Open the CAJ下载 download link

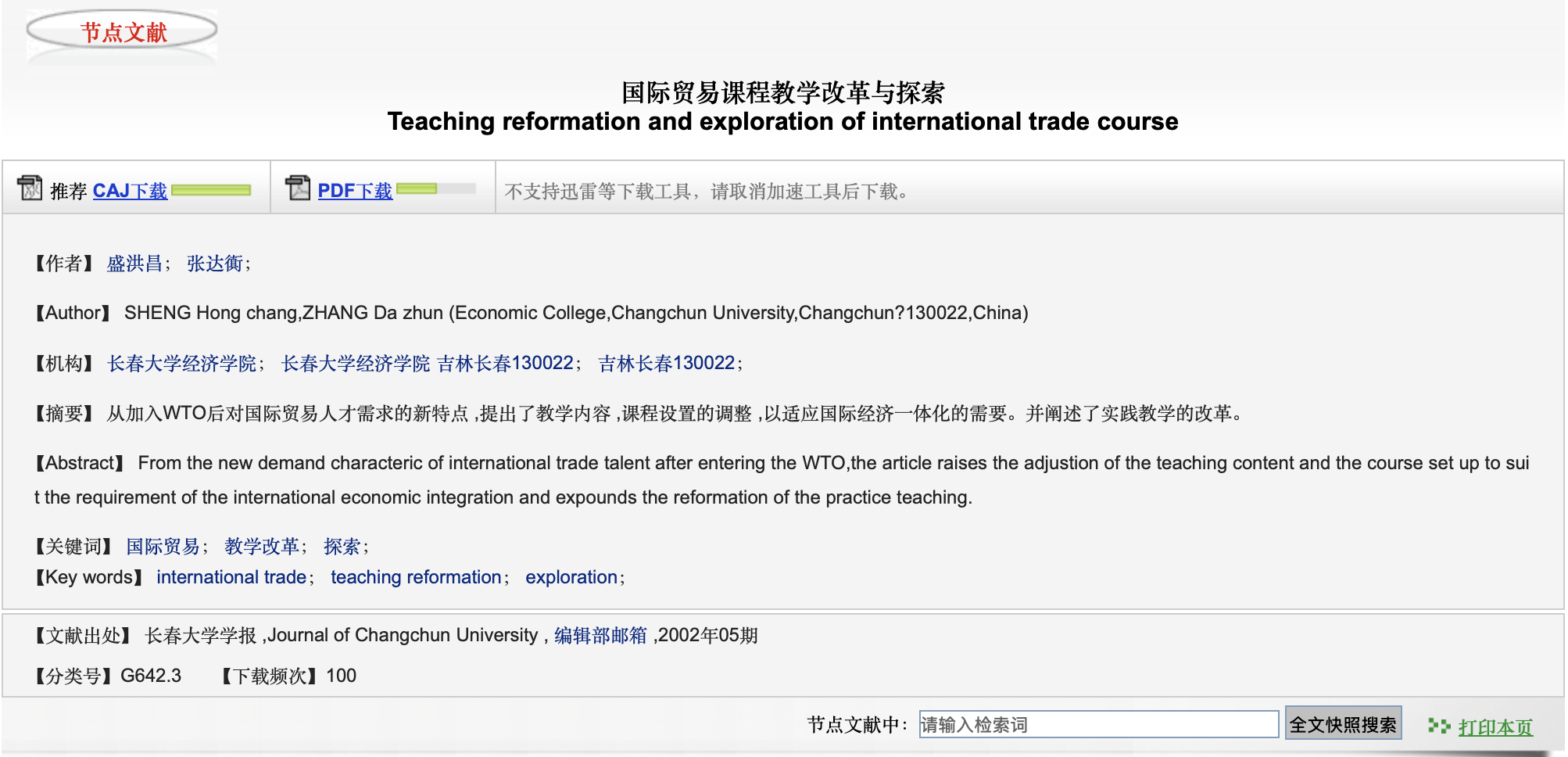(130, 191)
